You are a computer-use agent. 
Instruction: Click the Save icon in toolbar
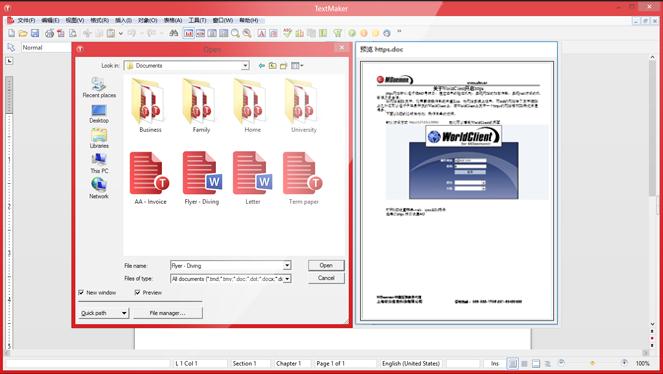[x=35, y=33]
